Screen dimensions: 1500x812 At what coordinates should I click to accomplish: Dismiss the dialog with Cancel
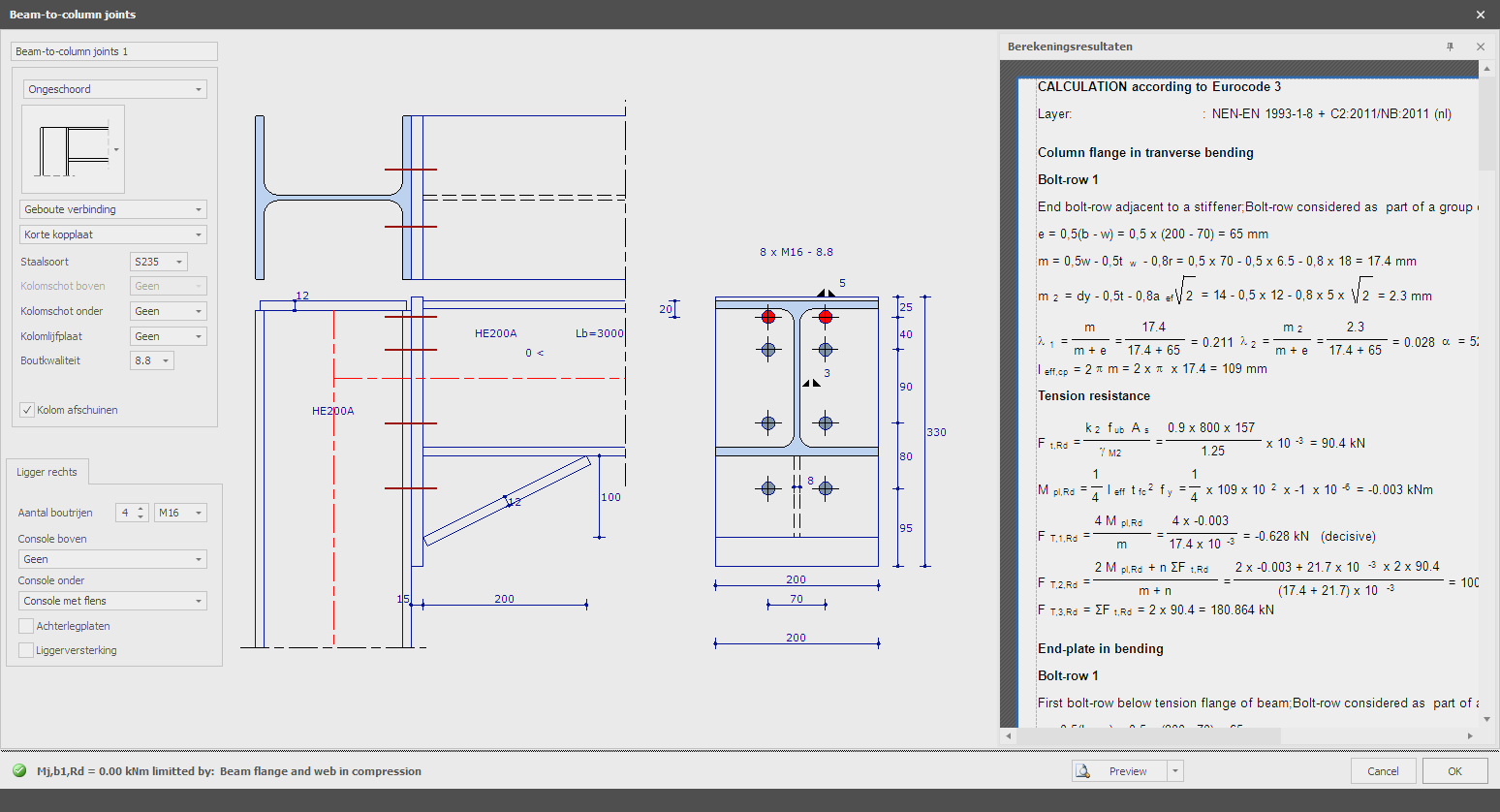pyautogui.click(x=1384, y=770)
